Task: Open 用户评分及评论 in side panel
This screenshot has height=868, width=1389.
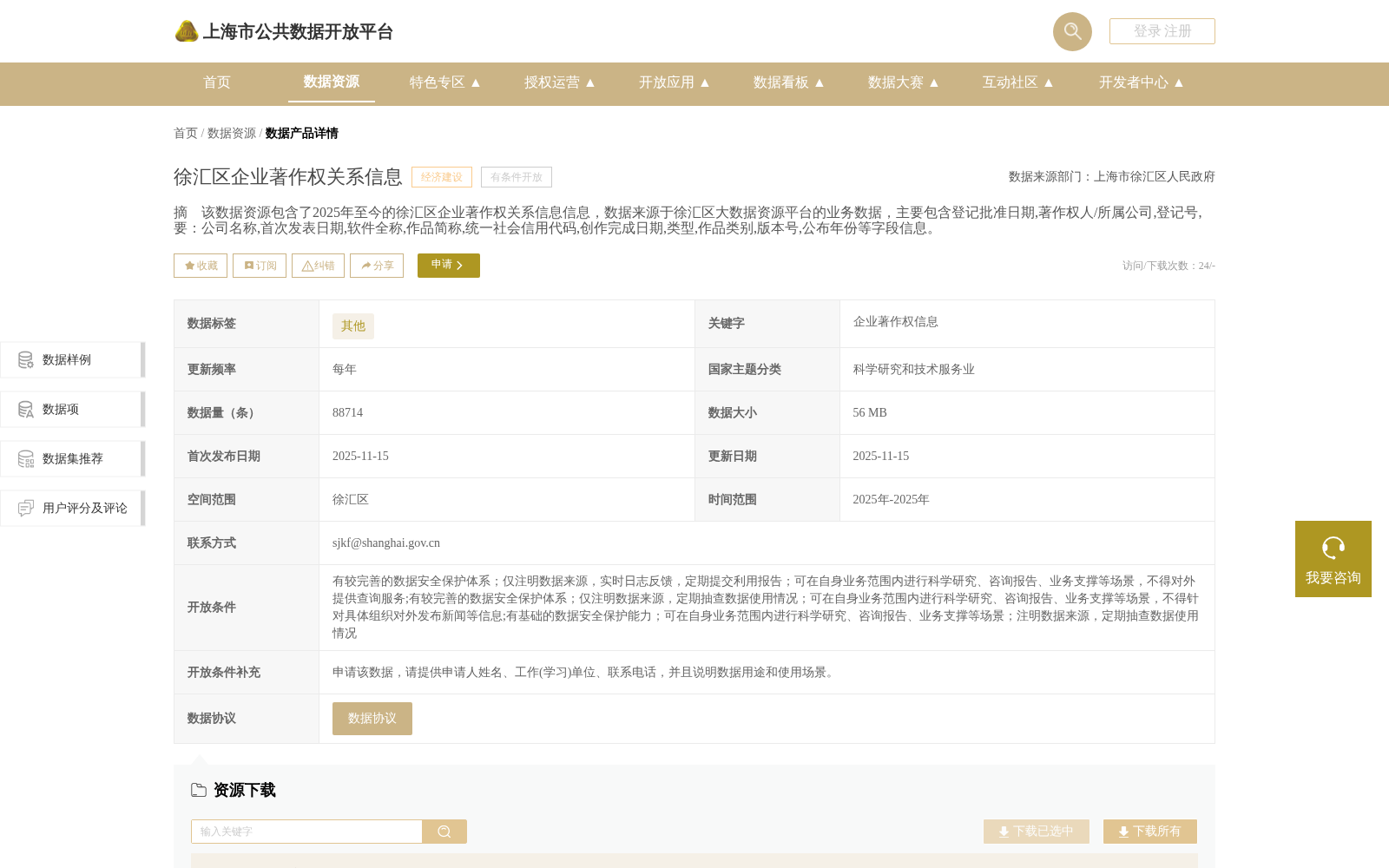Action: point(73,508)
